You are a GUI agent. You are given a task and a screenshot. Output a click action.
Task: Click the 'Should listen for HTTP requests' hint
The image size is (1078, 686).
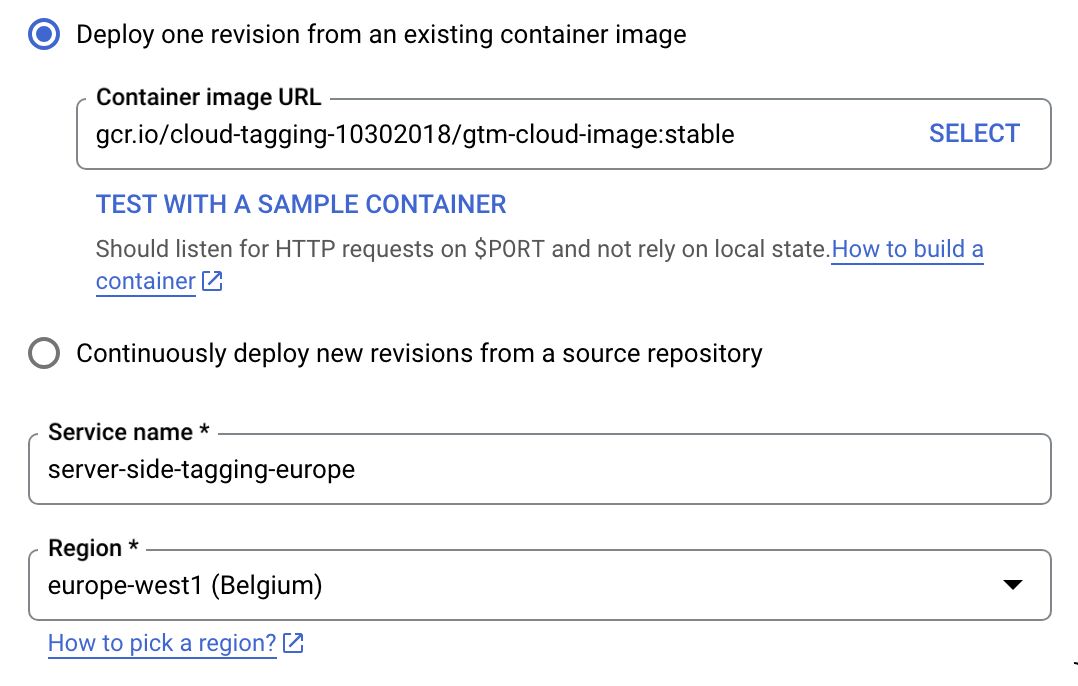pos(463,249)
